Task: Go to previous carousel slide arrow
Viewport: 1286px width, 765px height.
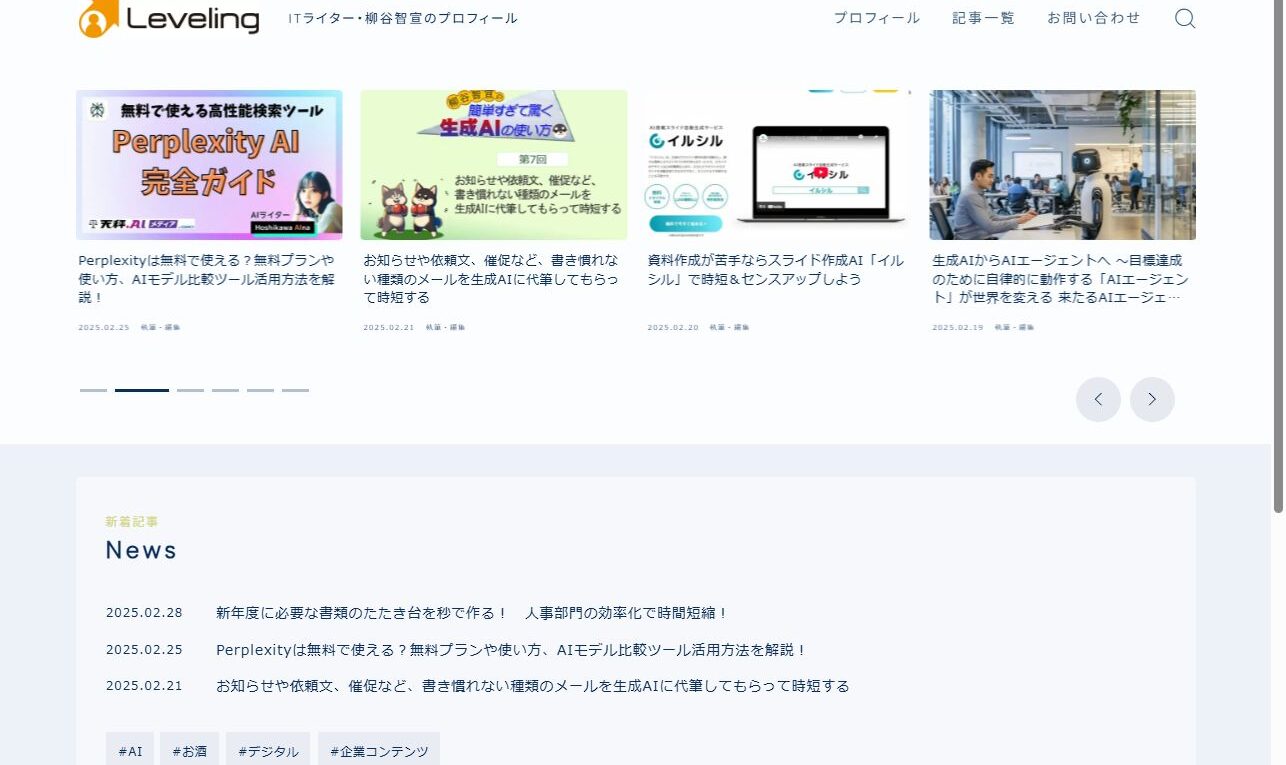Action: [1098, 399]
